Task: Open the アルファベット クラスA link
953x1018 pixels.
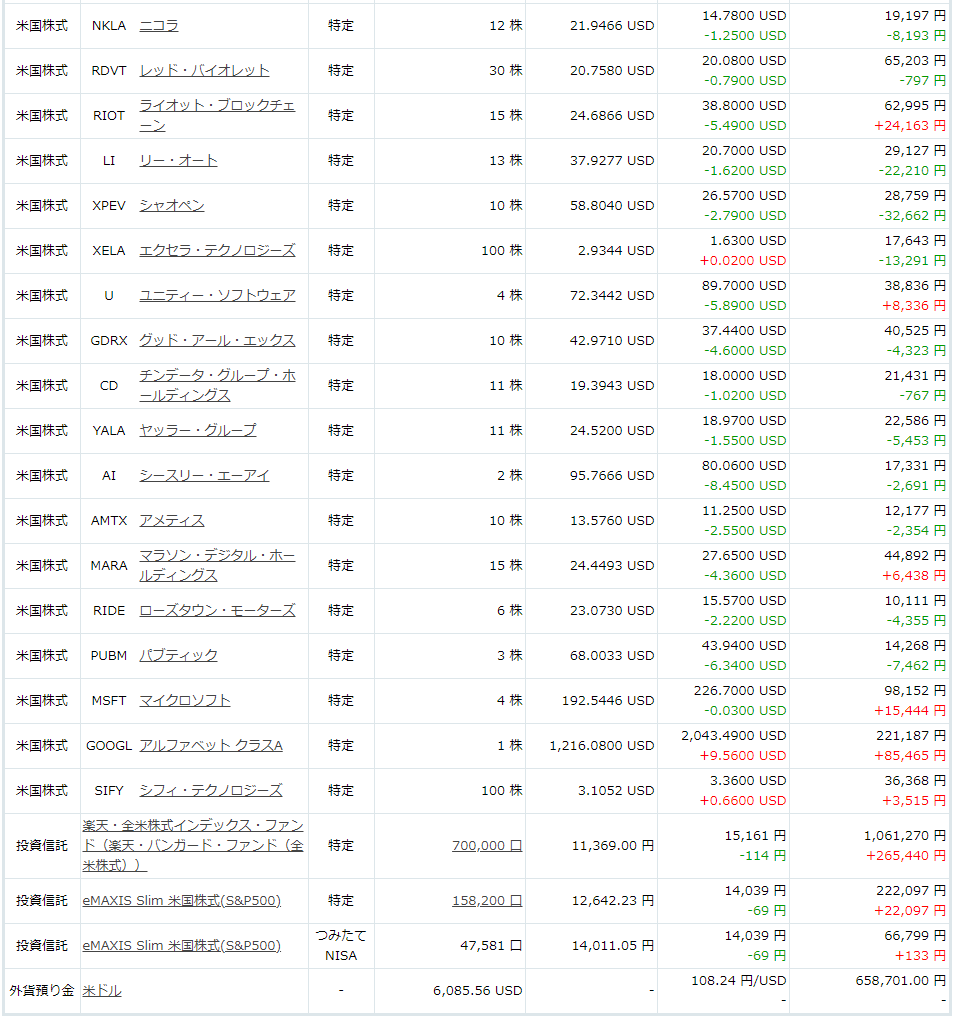Action: (211, 745)
